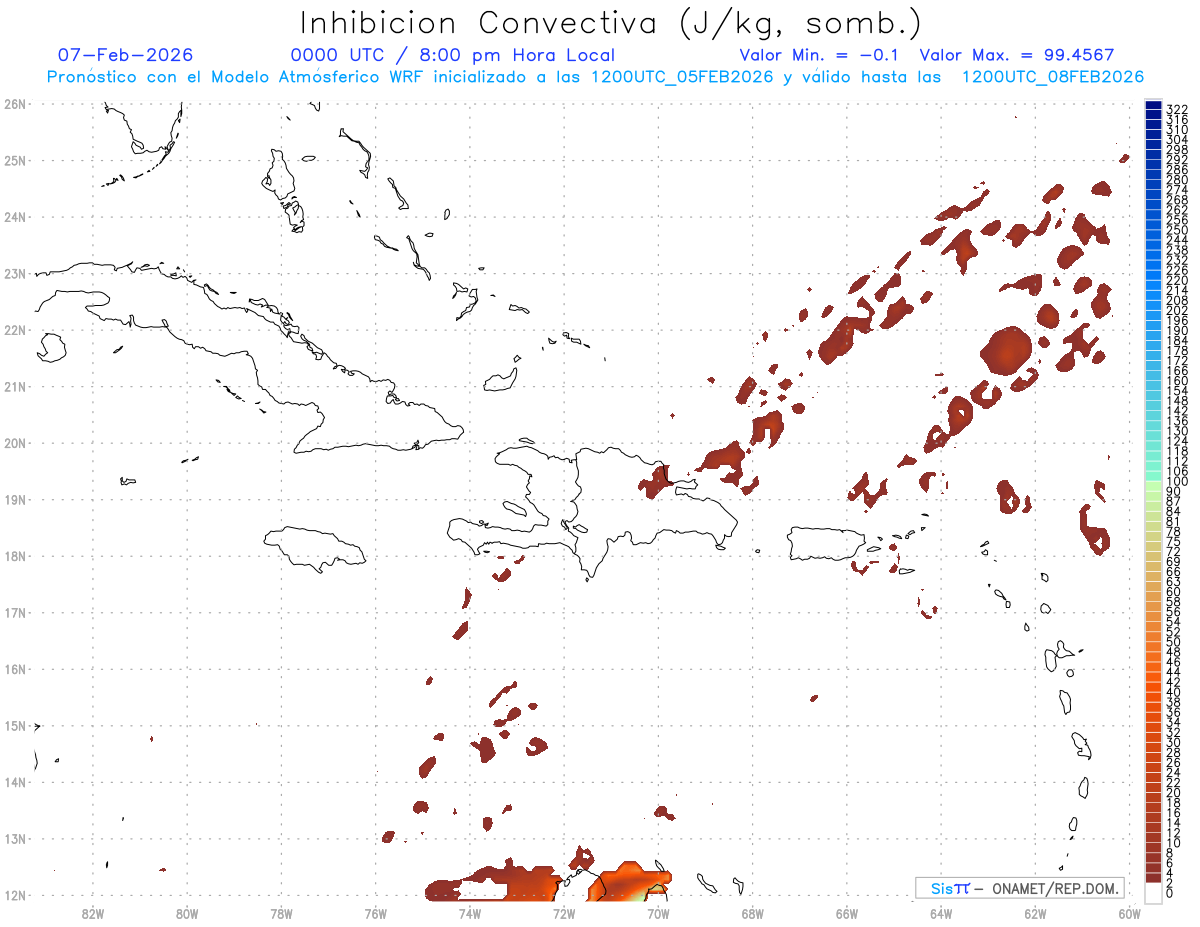Click the 13N latitude axis label
The width and height of the screenshot is (1200, 927).
coord(14,838)
